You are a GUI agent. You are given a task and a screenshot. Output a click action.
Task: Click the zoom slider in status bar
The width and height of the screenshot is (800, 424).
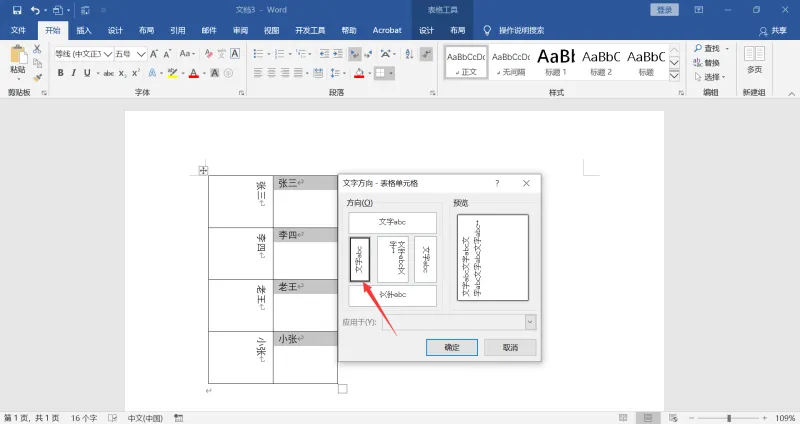click(x=729, y=418)
